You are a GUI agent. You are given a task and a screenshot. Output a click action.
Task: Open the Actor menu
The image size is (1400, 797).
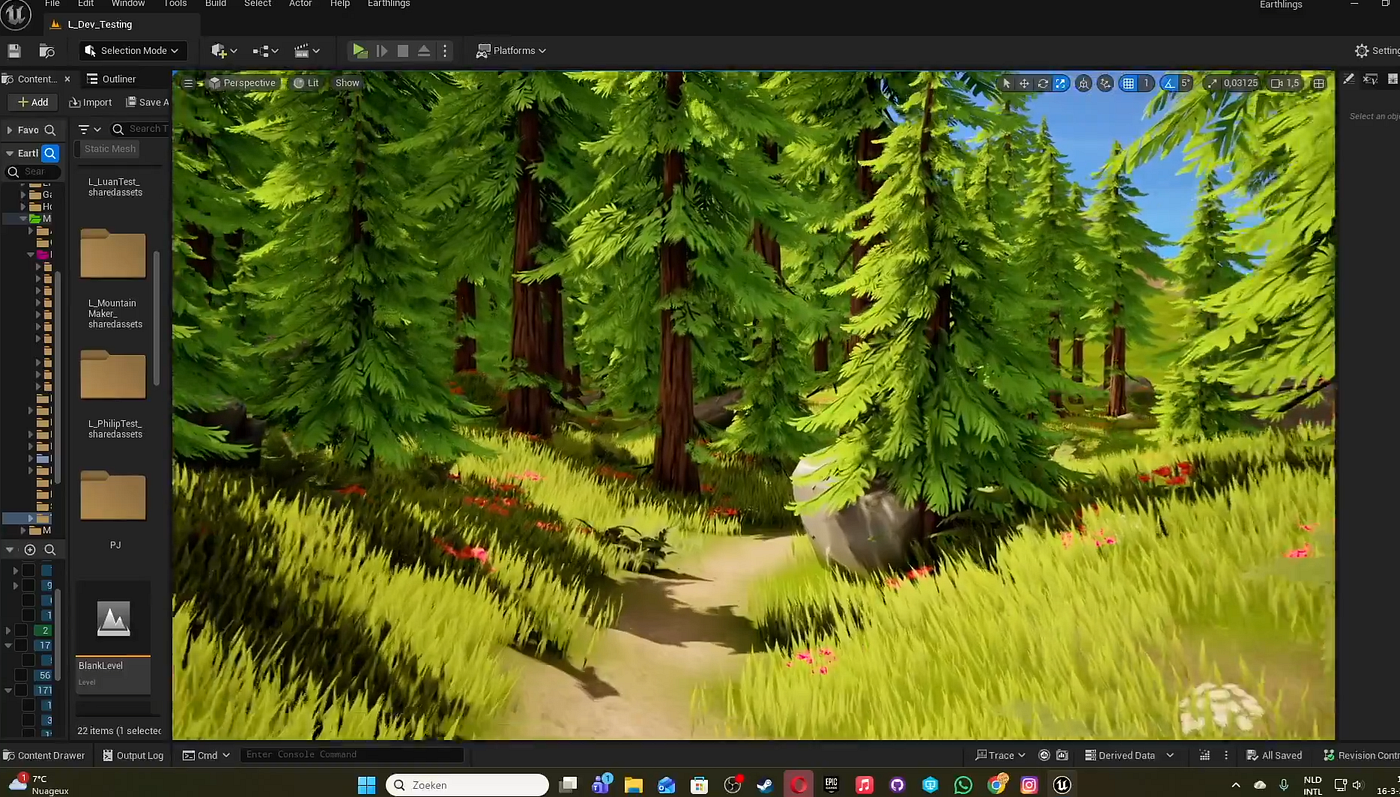pos(300,4)
